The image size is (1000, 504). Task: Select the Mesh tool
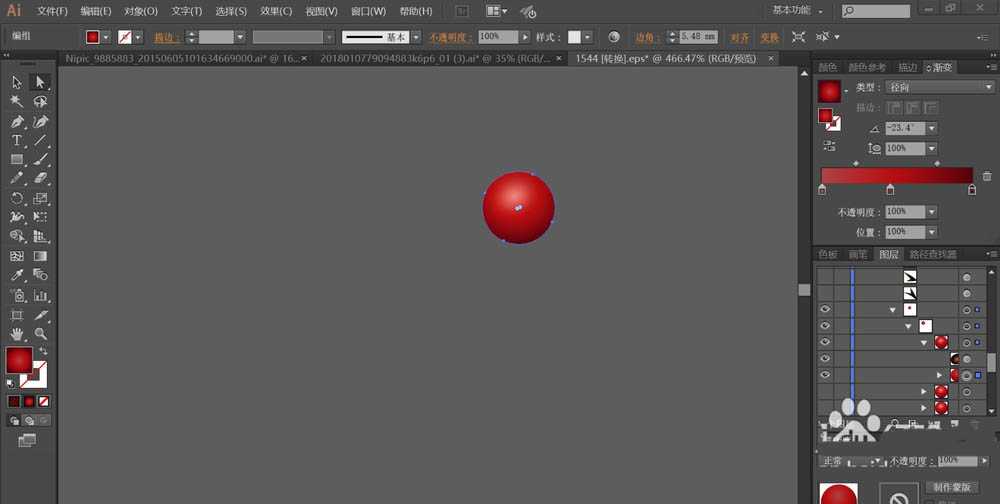[17, 256]
